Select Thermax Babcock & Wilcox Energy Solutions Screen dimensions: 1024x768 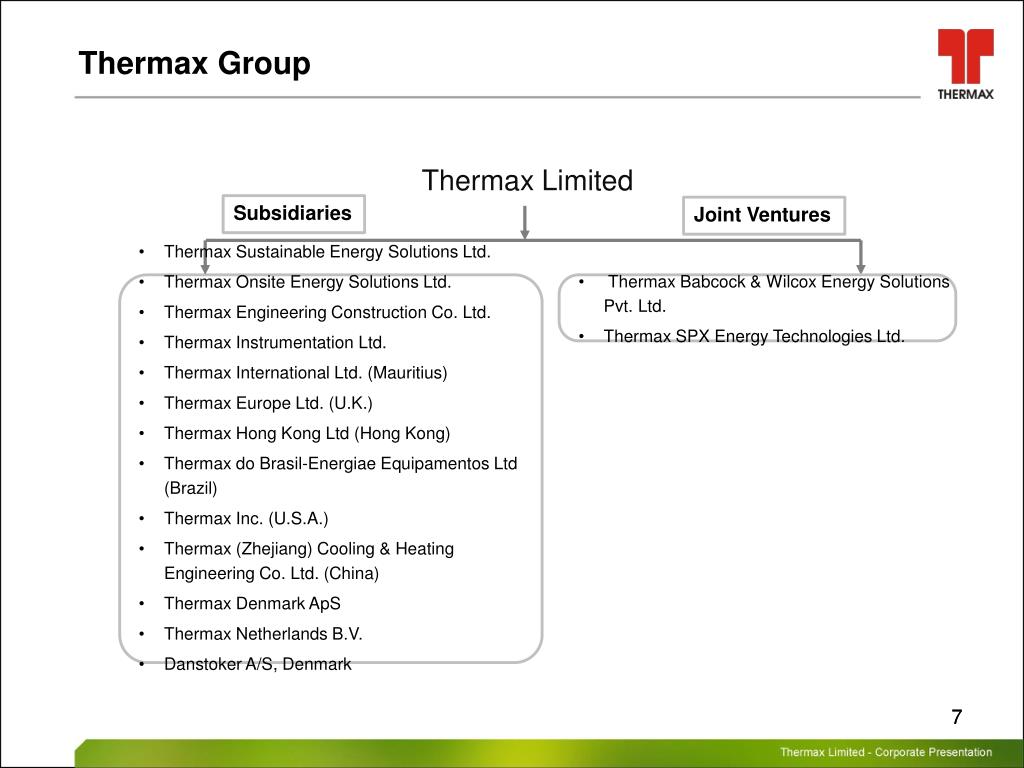click(776, 293)
